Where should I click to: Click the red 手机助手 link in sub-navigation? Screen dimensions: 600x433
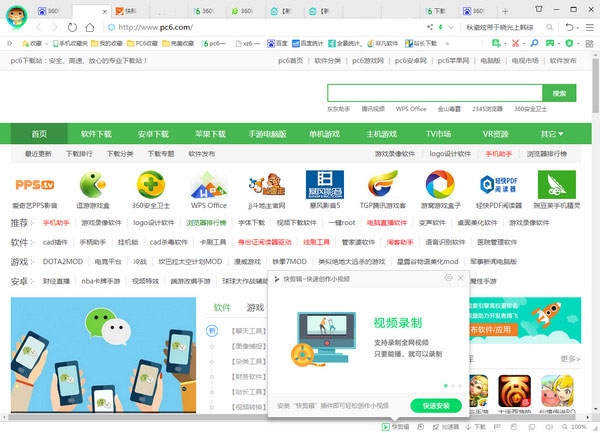[499, 154]
